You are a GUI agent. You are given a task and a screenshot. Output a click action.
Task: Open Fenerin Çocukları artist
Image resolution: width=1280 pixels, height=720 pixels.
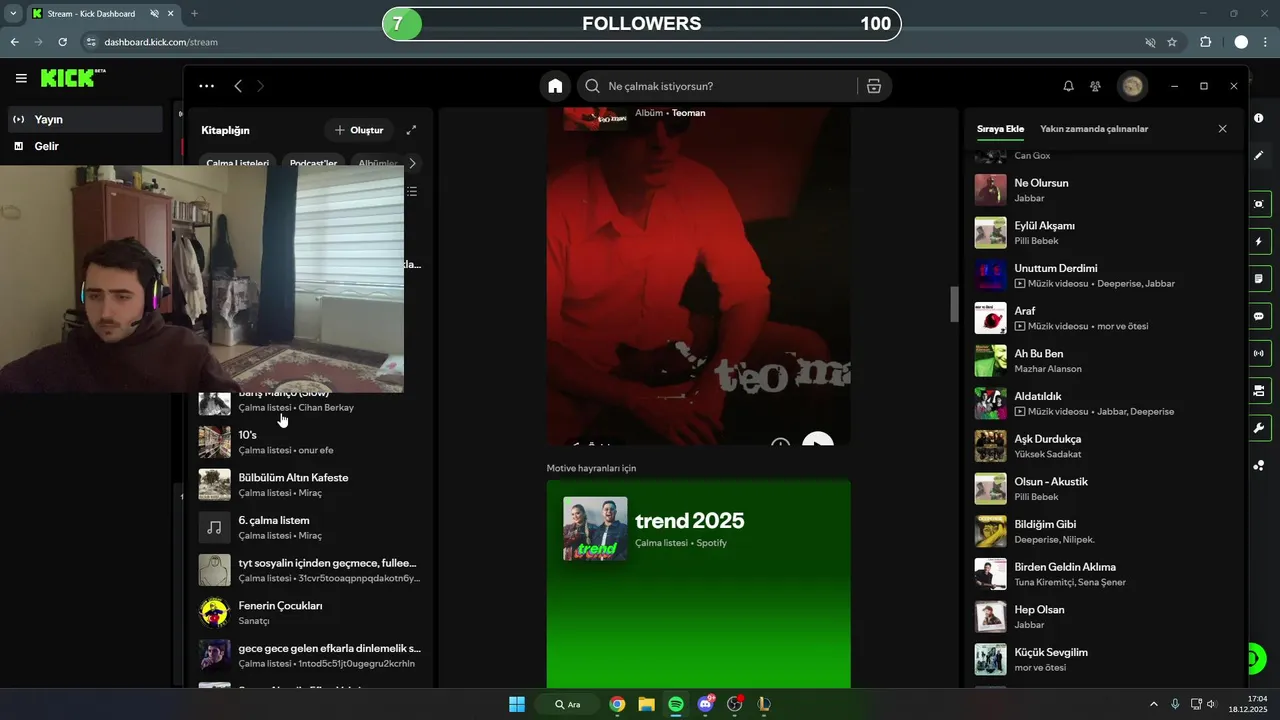coord(310,612)
